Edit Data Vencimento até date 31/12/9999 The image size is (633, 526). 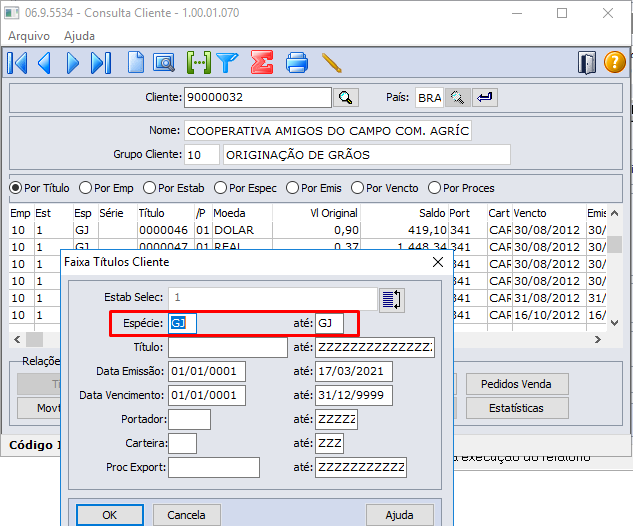pos(354,396)
